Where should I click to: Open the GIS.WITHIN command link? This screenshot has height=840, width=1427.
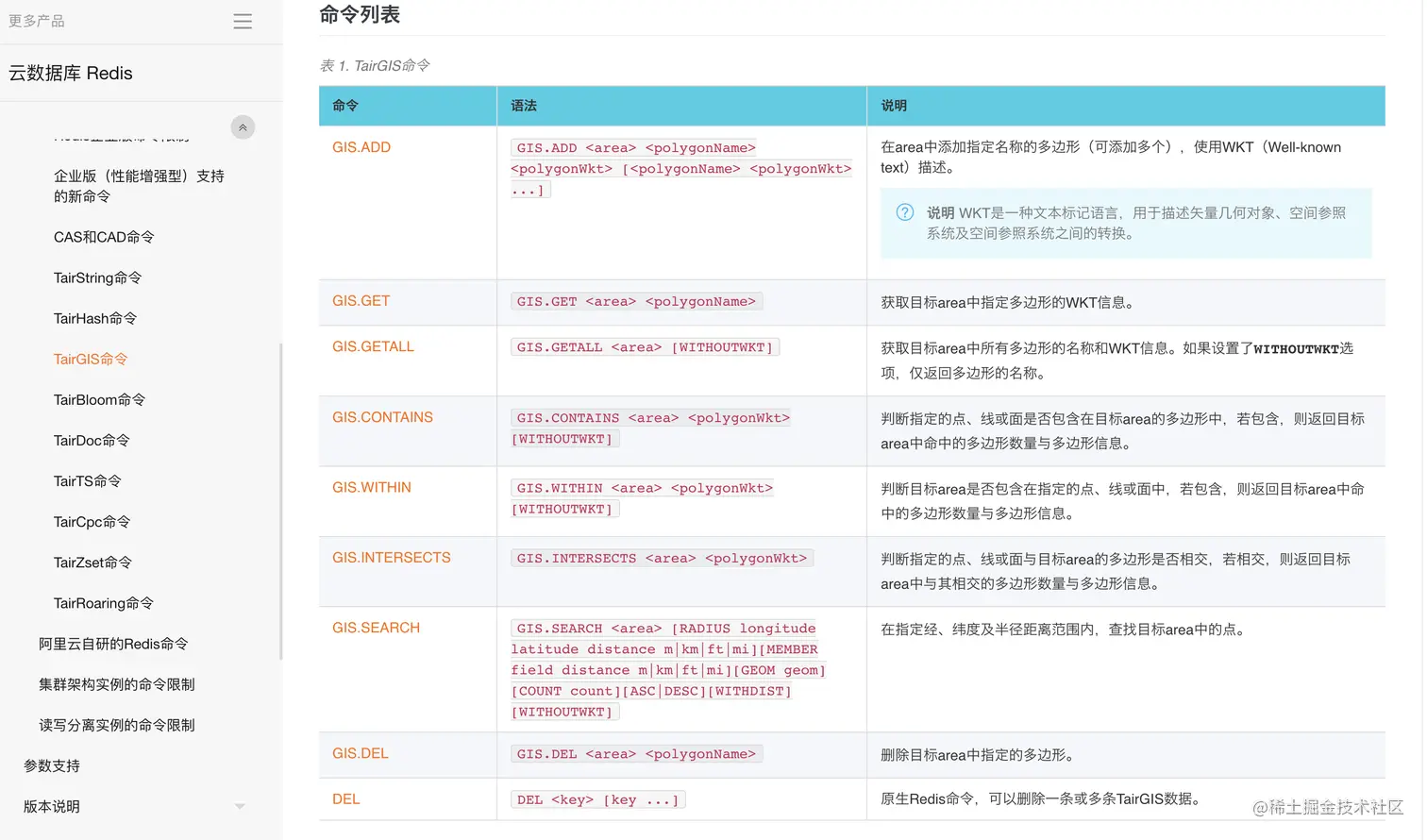[370, 487]
